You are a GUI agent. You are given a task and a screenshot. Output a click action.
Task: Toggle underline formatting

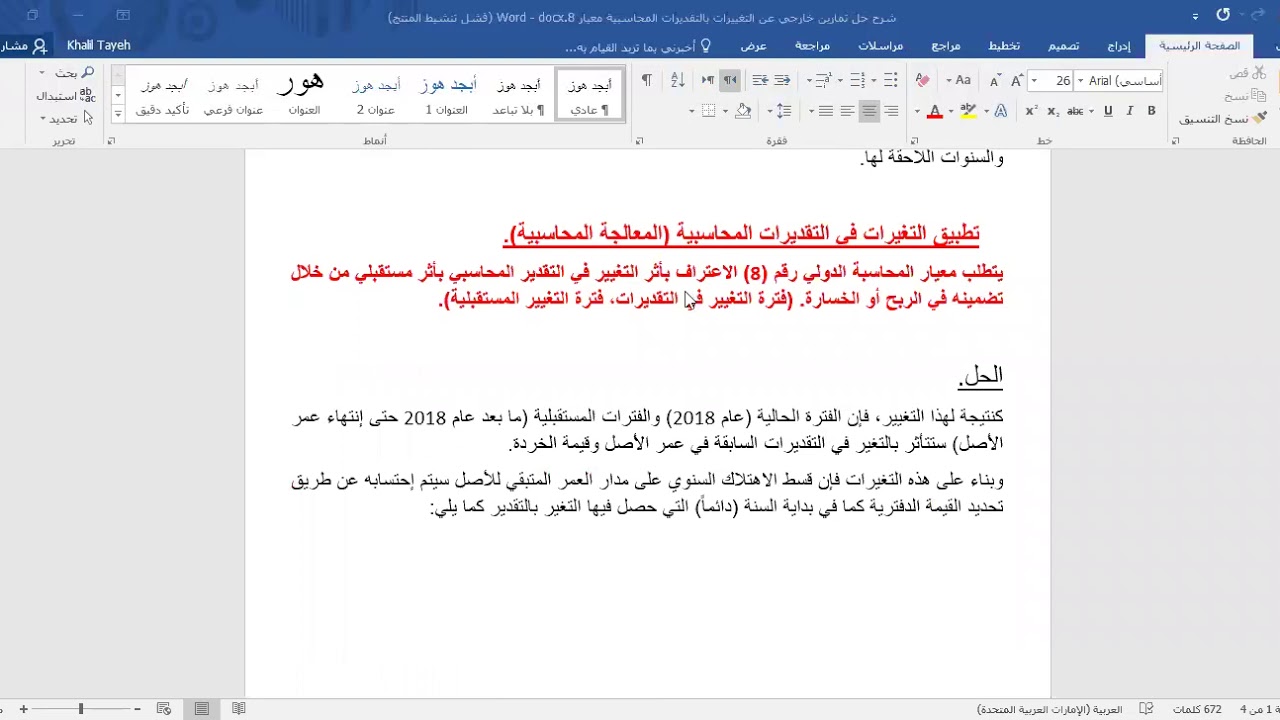click(1108, 111)
